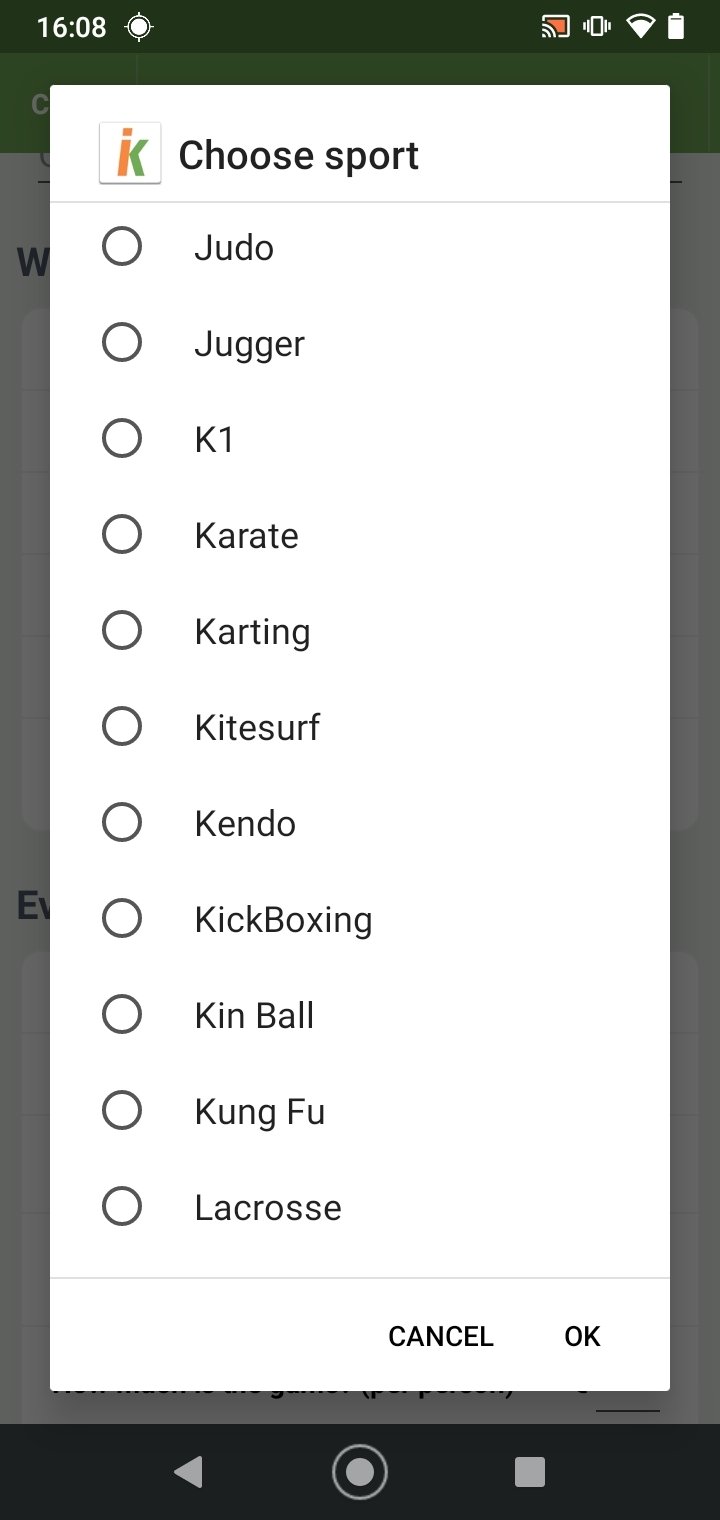Tap the app logo in dialog header
Viewport: 720px width, 1520px height.
[x=130, y=154]
